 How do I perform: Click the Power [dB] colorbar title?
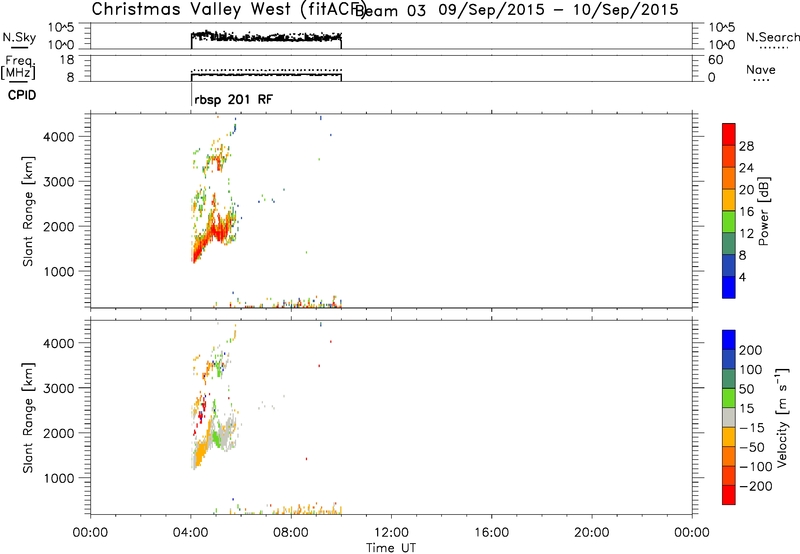764,211
